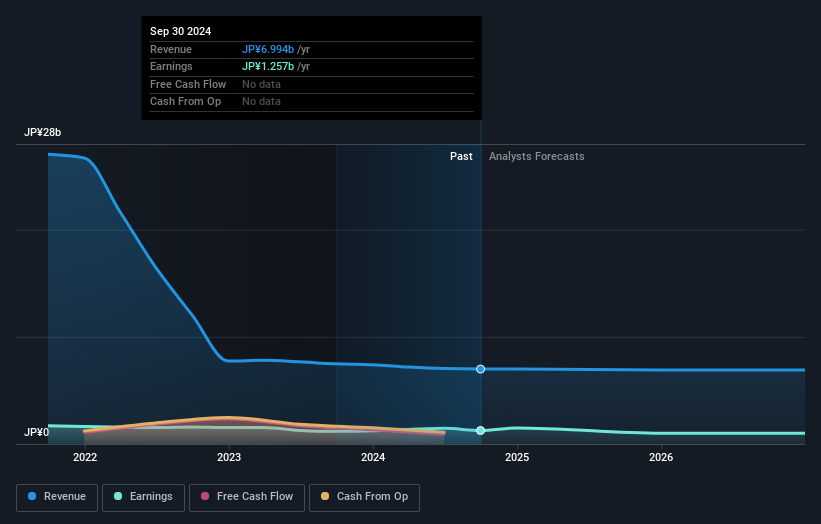Toggle the Free Cash Flow legend button
Image resolution: width=821 pixels, height=524 pixels.
pos(247,497)
